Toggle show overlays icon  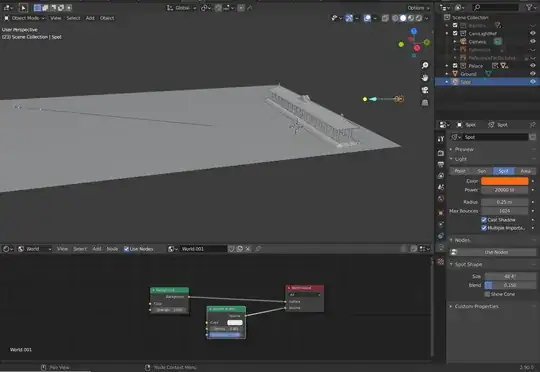pyautogui.click(x=367, y=18)
